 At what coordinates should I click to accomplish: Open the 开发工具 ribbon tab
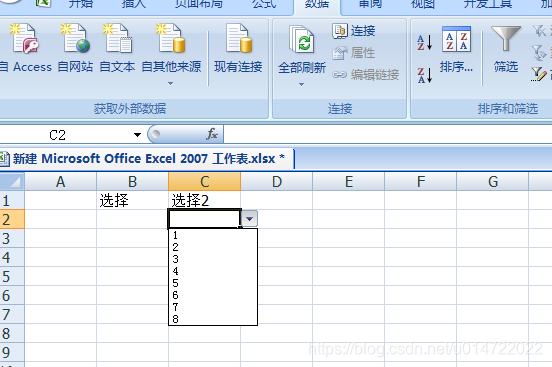click(x=488, y=4)
